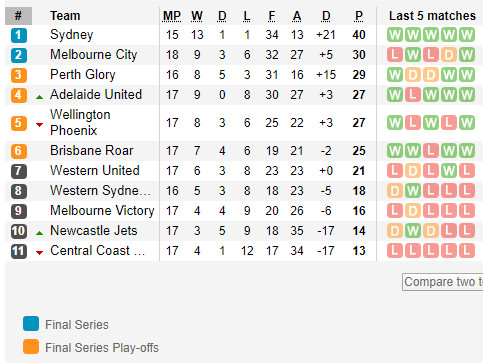The image size is (483, 363).
Task: Open Brisbane Roar team link
Action: click(x=92, y=151)
